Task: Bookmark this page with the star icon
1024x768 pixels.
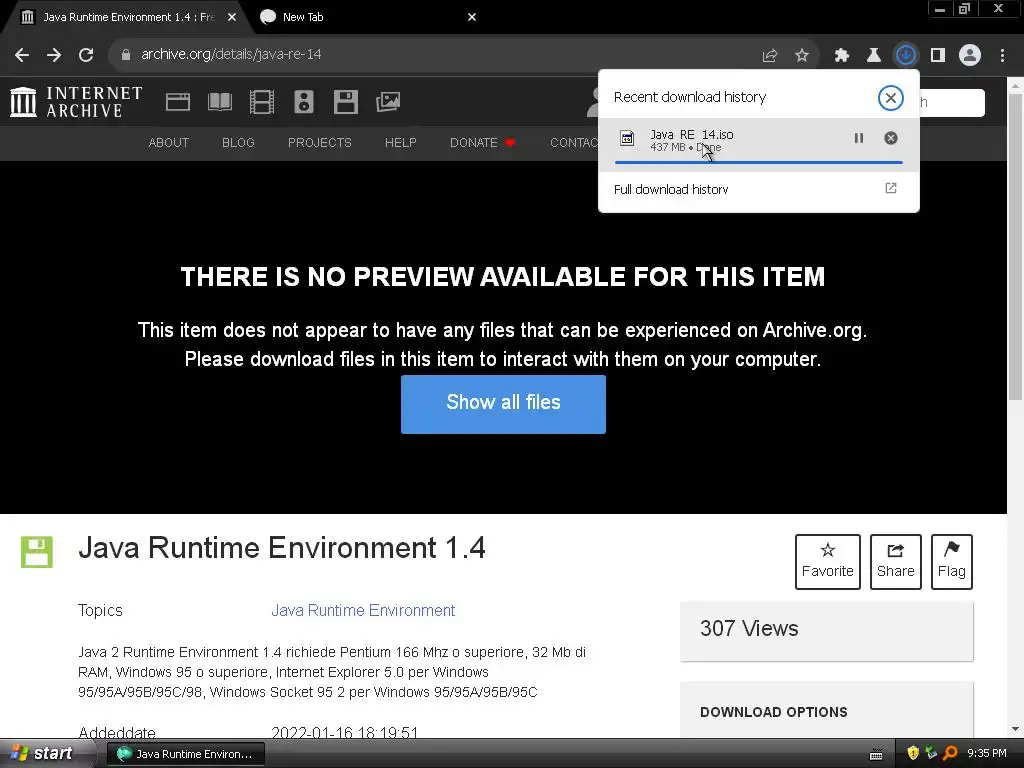Action: click(x=802, y=56)
